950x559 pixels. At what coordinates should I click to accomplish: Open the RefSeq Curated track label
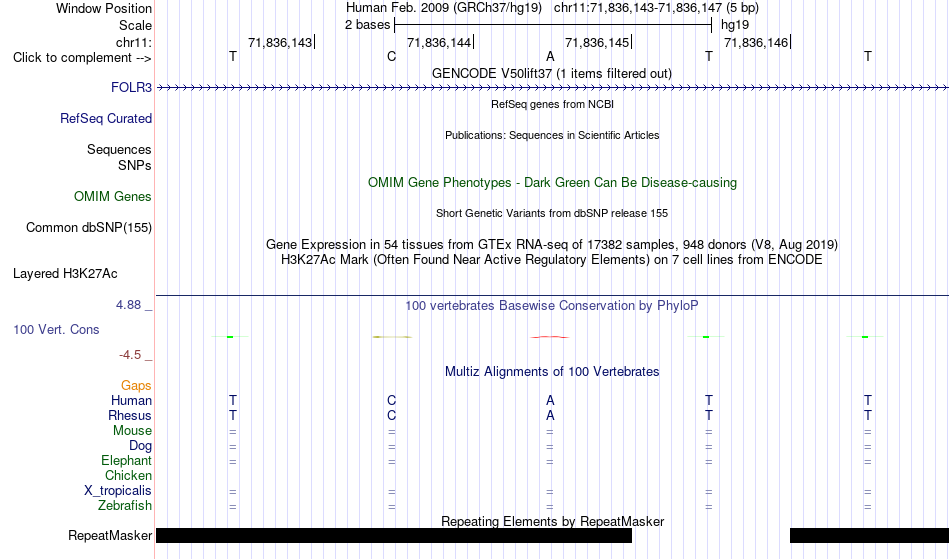pyautogui.click(x=105, y=118)
